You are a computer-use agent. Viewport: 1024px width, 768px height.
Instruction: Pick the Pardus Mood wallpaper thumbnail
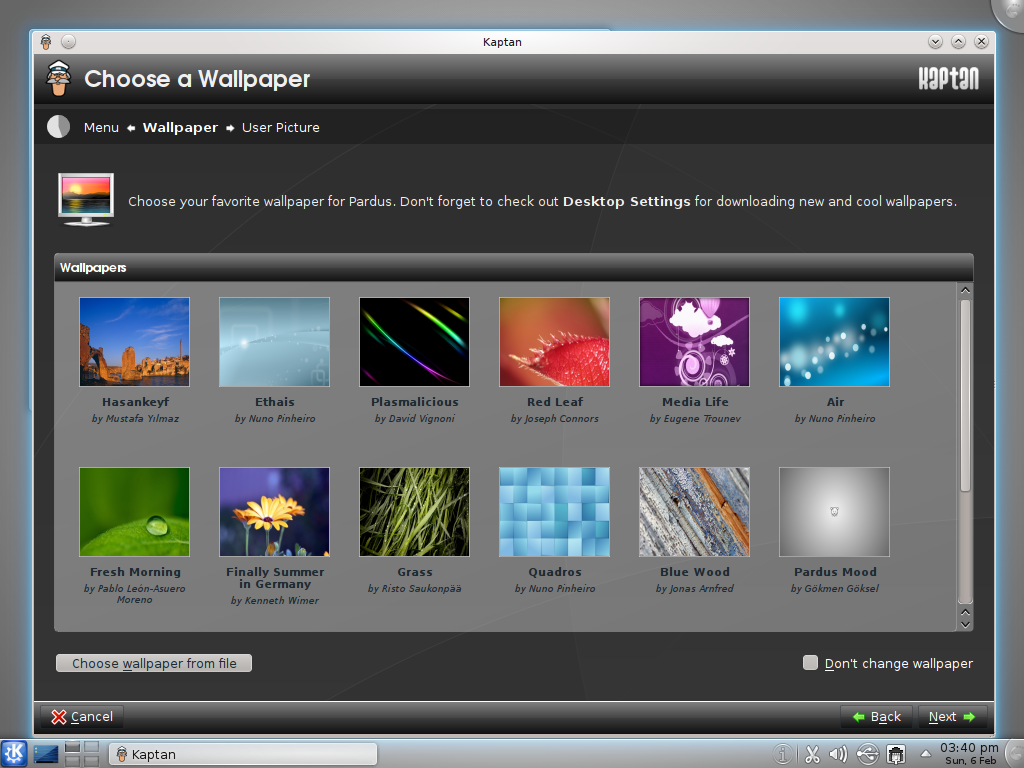pyautogui.click(x=834, y=512)
